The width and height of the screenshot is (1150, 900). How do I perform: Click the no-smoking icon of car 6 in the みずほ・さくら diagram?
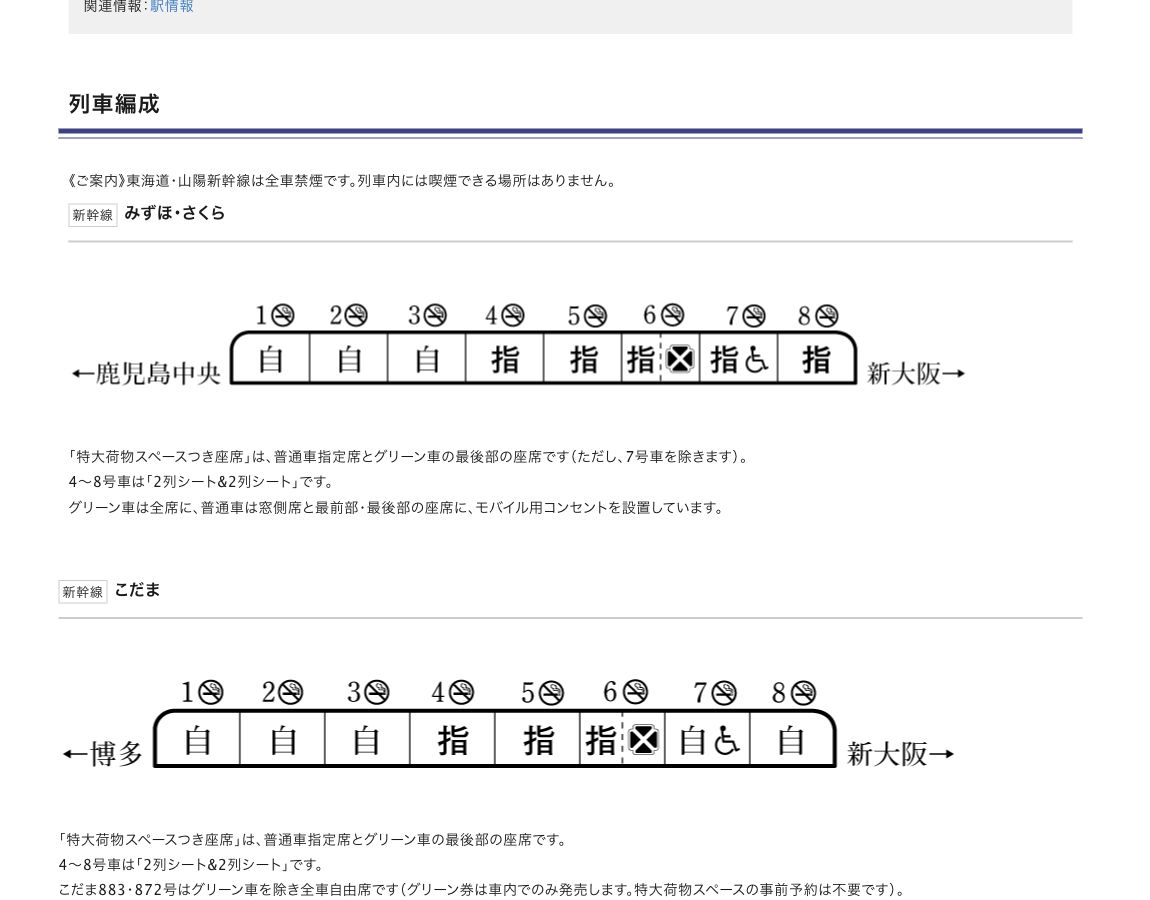(x=672, y=315)
